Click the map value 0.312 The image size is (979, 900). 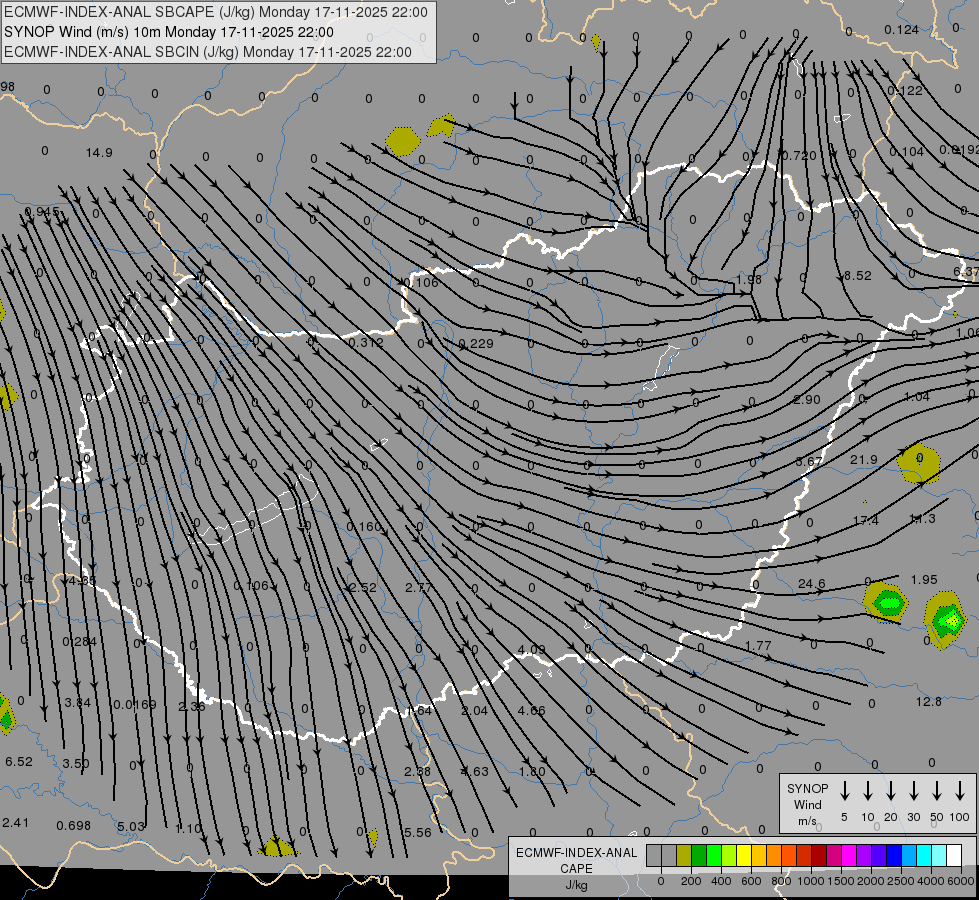pos(366,342)
